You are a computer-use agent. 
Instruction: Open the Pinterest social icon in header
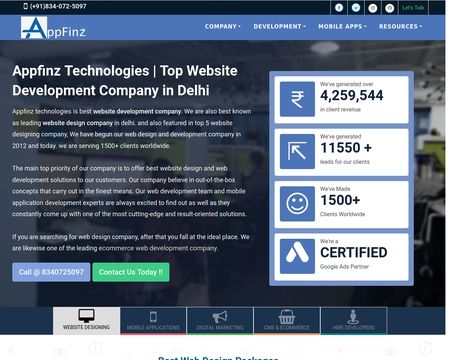(389, 8)
